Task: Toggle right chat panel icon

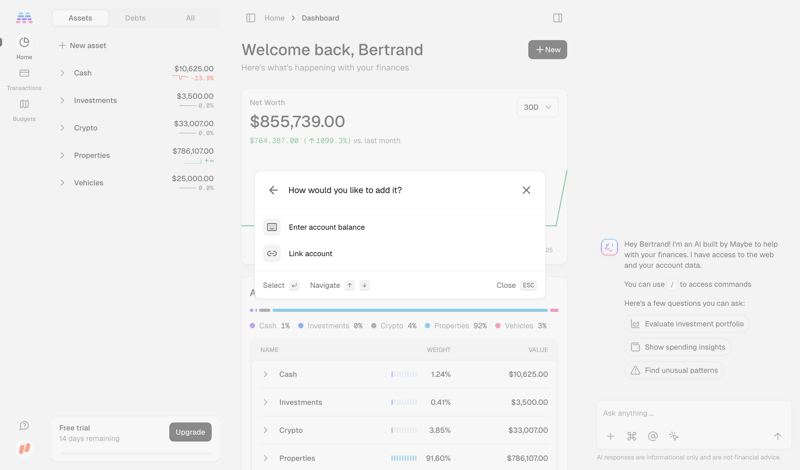Action: click(558, 18)
